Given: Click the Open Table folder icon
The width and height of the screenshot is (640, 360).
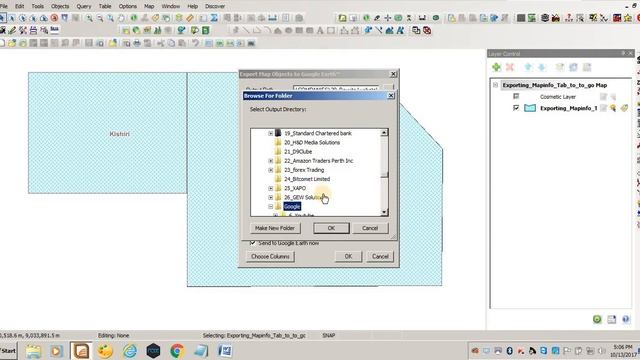Looking at the screenshot, I should click(12, 43).
